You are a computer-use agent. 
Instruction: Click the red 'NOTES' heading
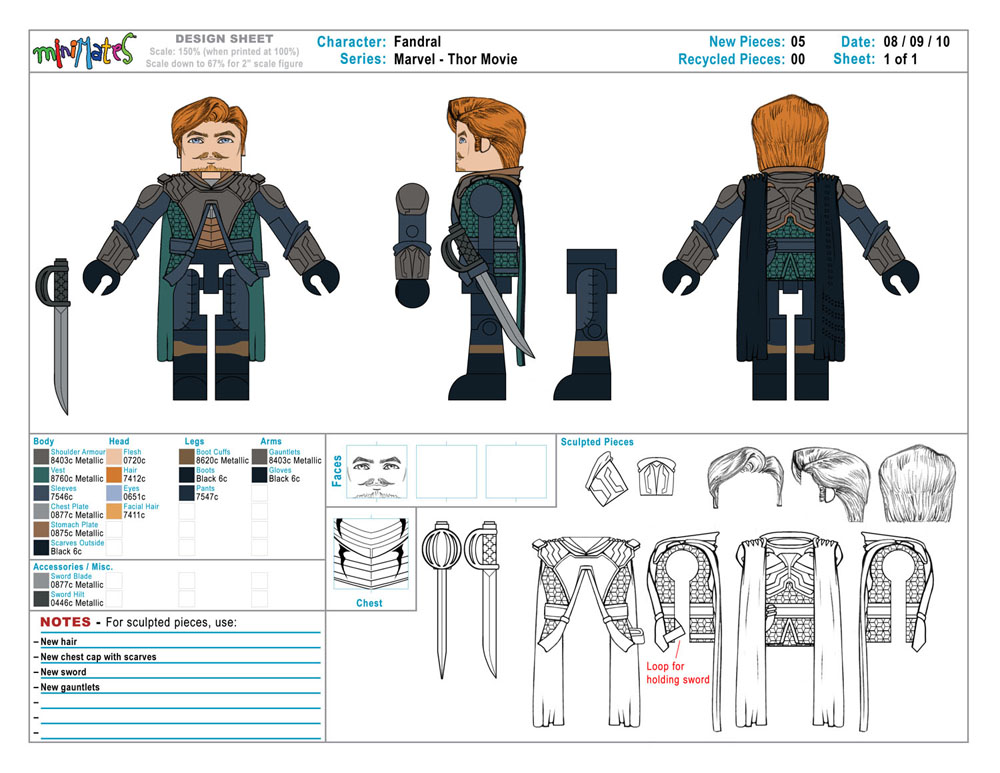coord(65,622)
